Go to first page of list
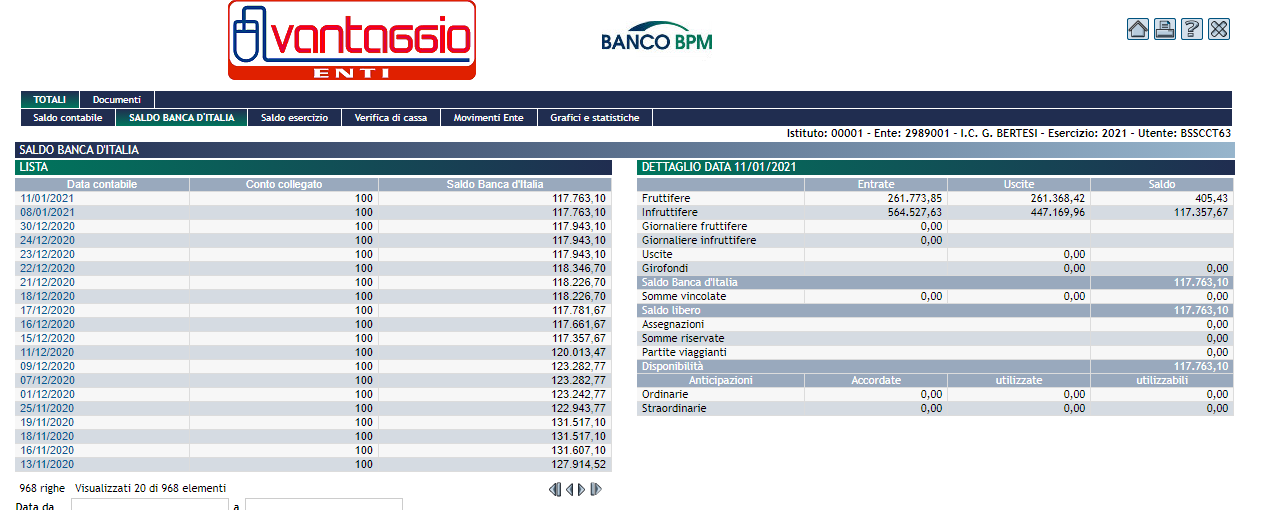 click(x=555, y=489)
